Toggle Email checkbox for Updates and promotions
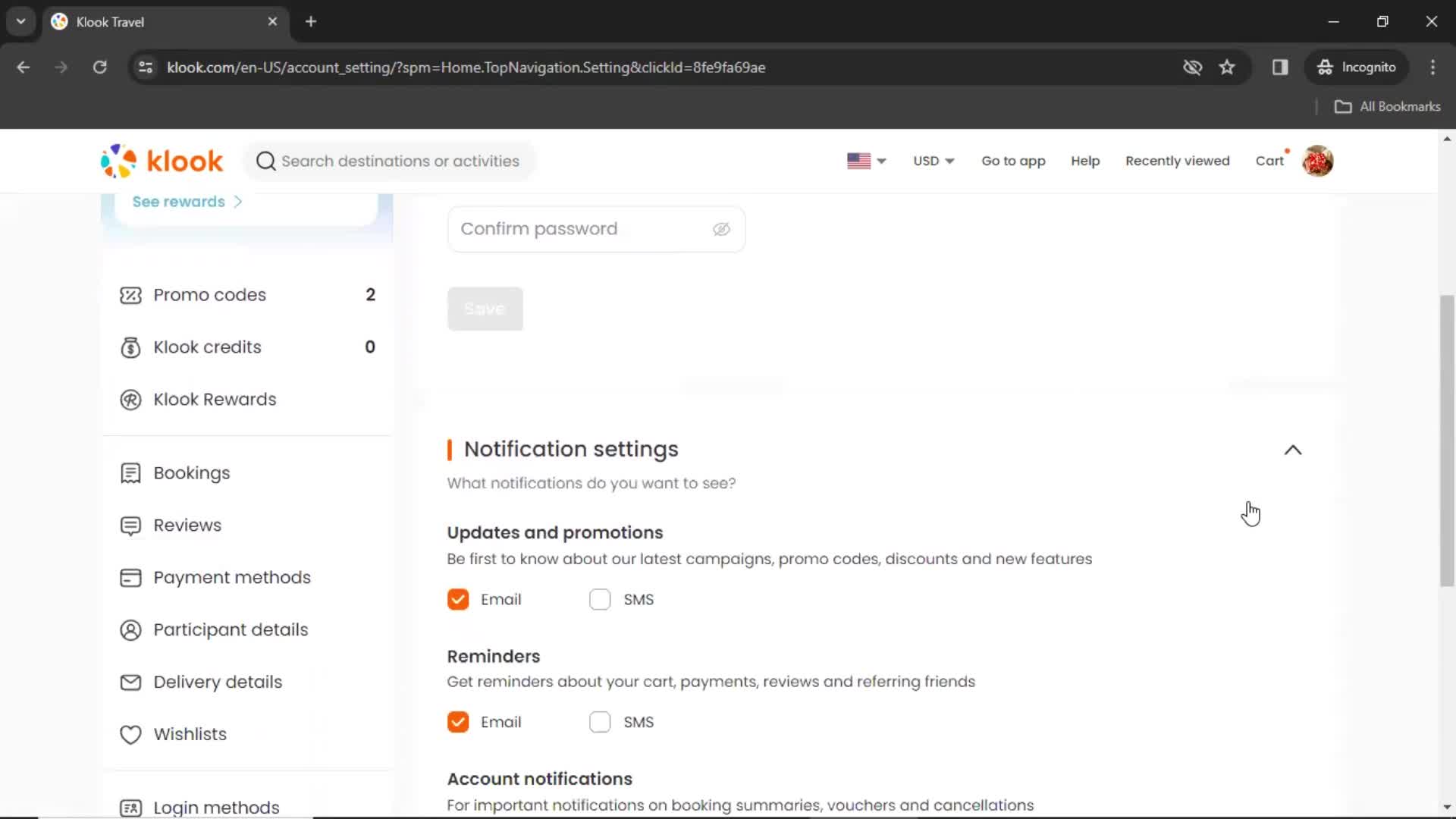The image size is (1456, 819). coord(457,599)
